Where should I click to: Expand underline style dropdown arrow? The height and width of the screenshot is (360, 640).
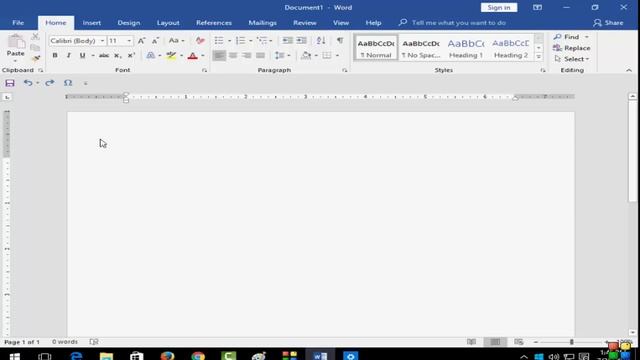(x=93, y=56)
